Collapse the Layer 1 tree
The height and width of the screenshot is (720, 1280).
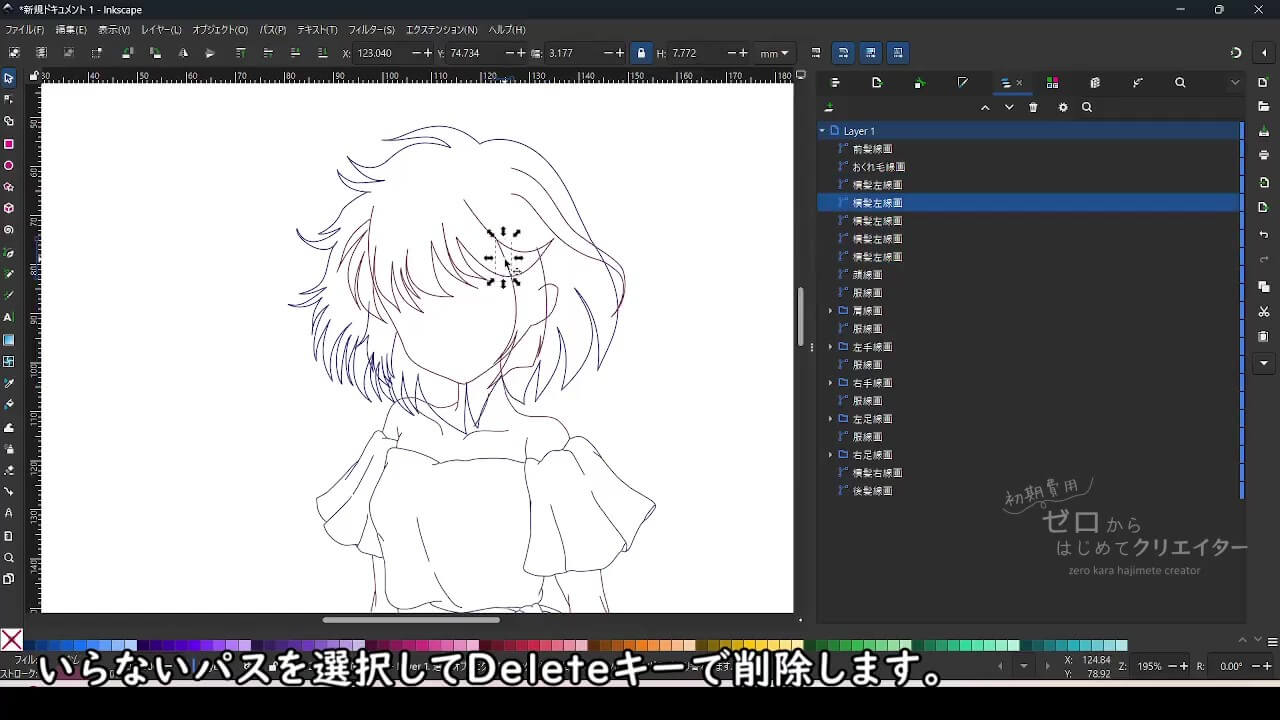pyautogui.click(x=821, y=130)
